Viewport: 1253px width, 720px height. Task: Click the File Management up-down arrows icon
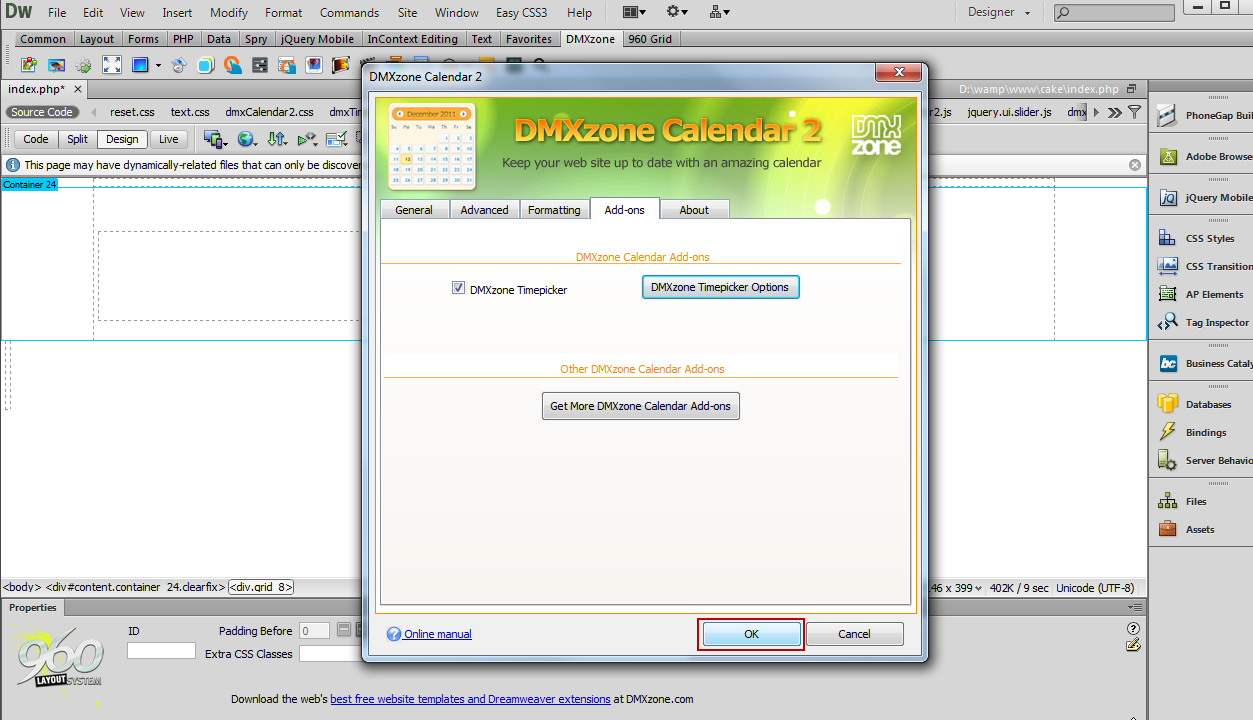pos(277,139)
